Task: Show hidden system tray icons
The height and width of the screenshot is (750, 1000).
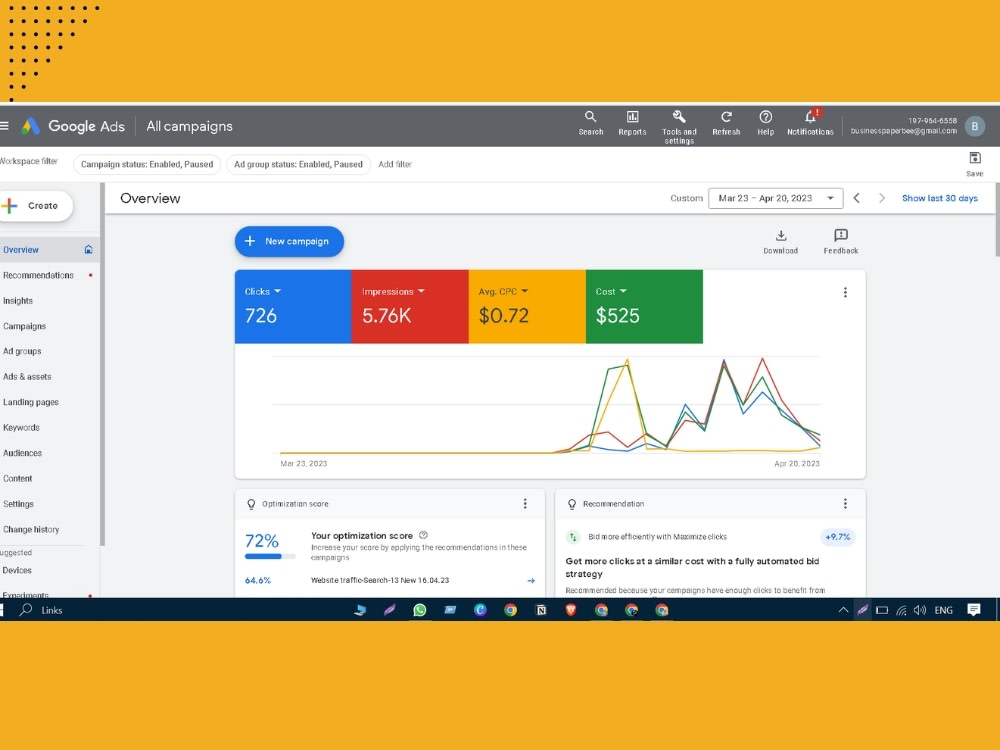Action: pyautogui.click(x=843, y=610)
